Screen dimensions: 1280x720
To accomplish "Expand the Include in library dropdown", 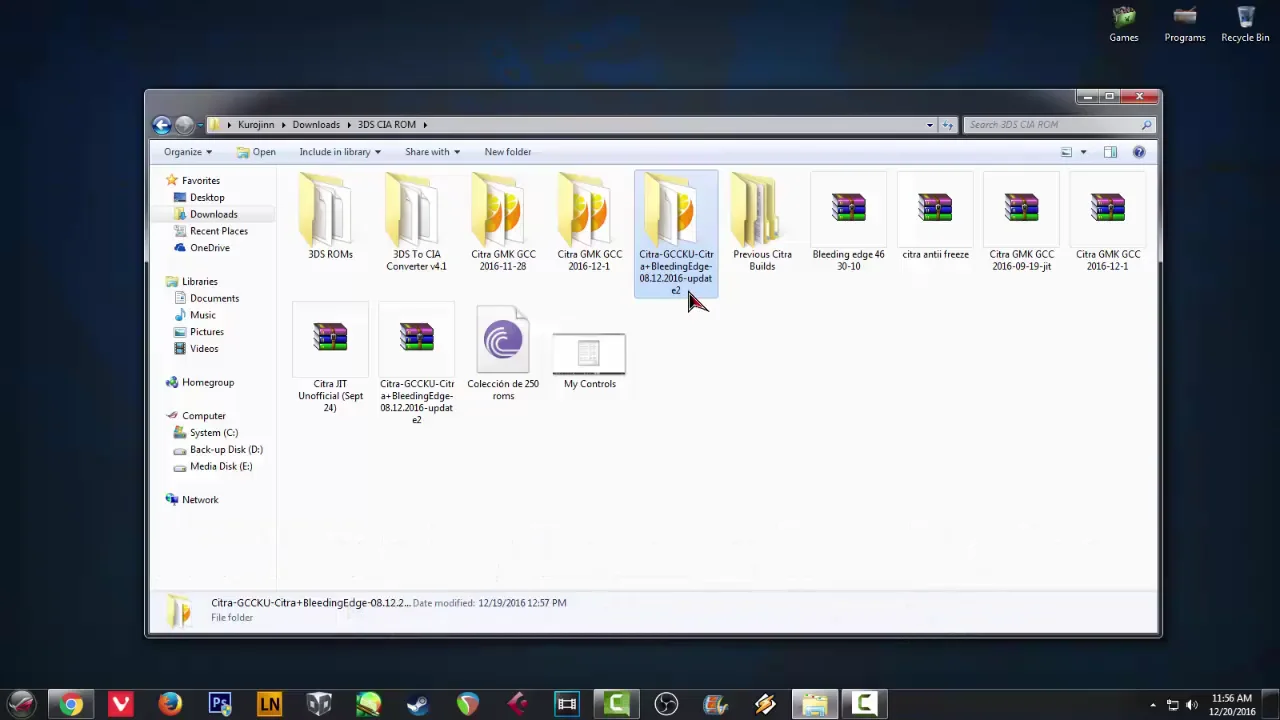I will tap(339, 152).
